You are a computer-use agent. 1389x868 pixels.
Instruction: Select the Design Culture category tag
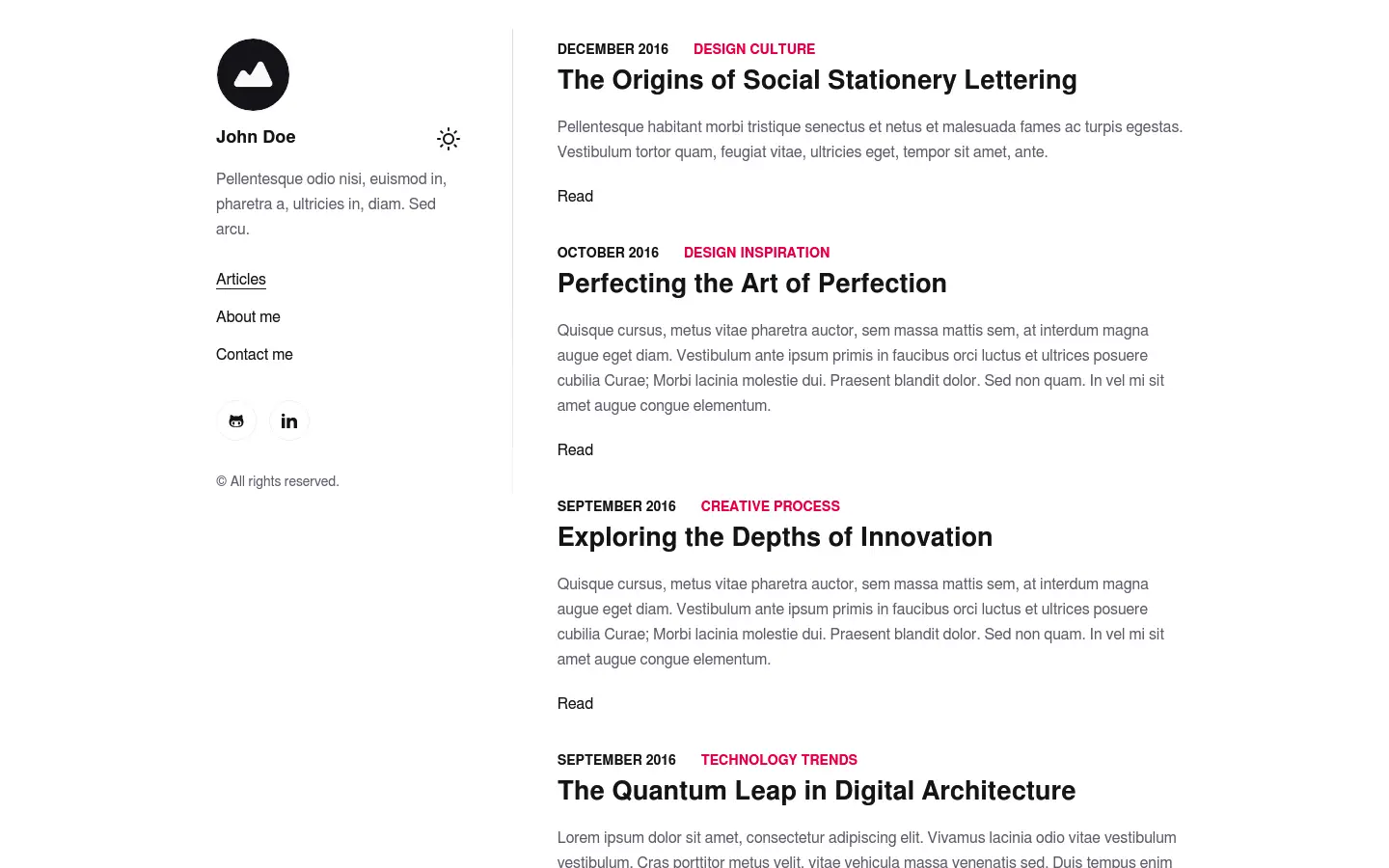[754, 49]
